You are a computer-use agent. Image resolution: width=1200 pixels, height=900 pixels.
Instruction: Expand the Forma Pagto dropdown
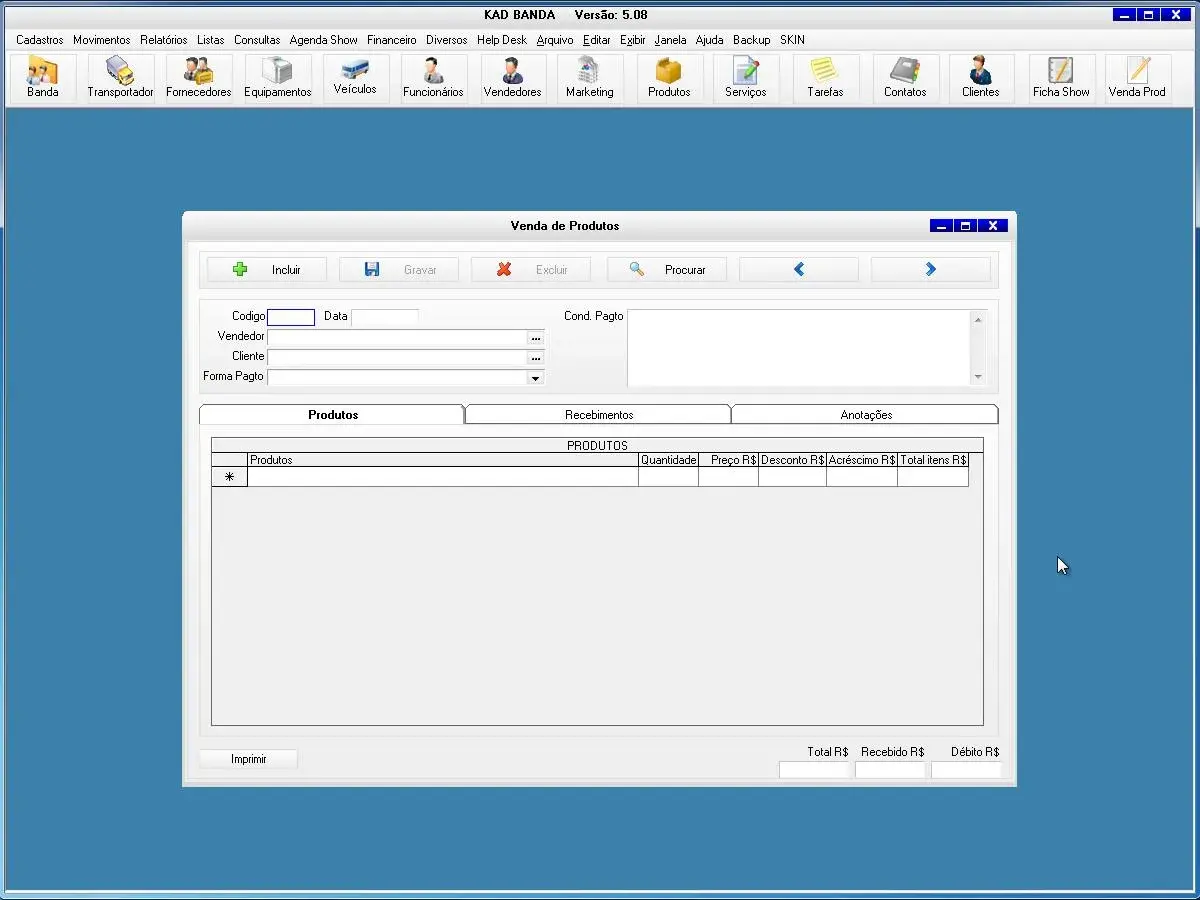point(536,378)
